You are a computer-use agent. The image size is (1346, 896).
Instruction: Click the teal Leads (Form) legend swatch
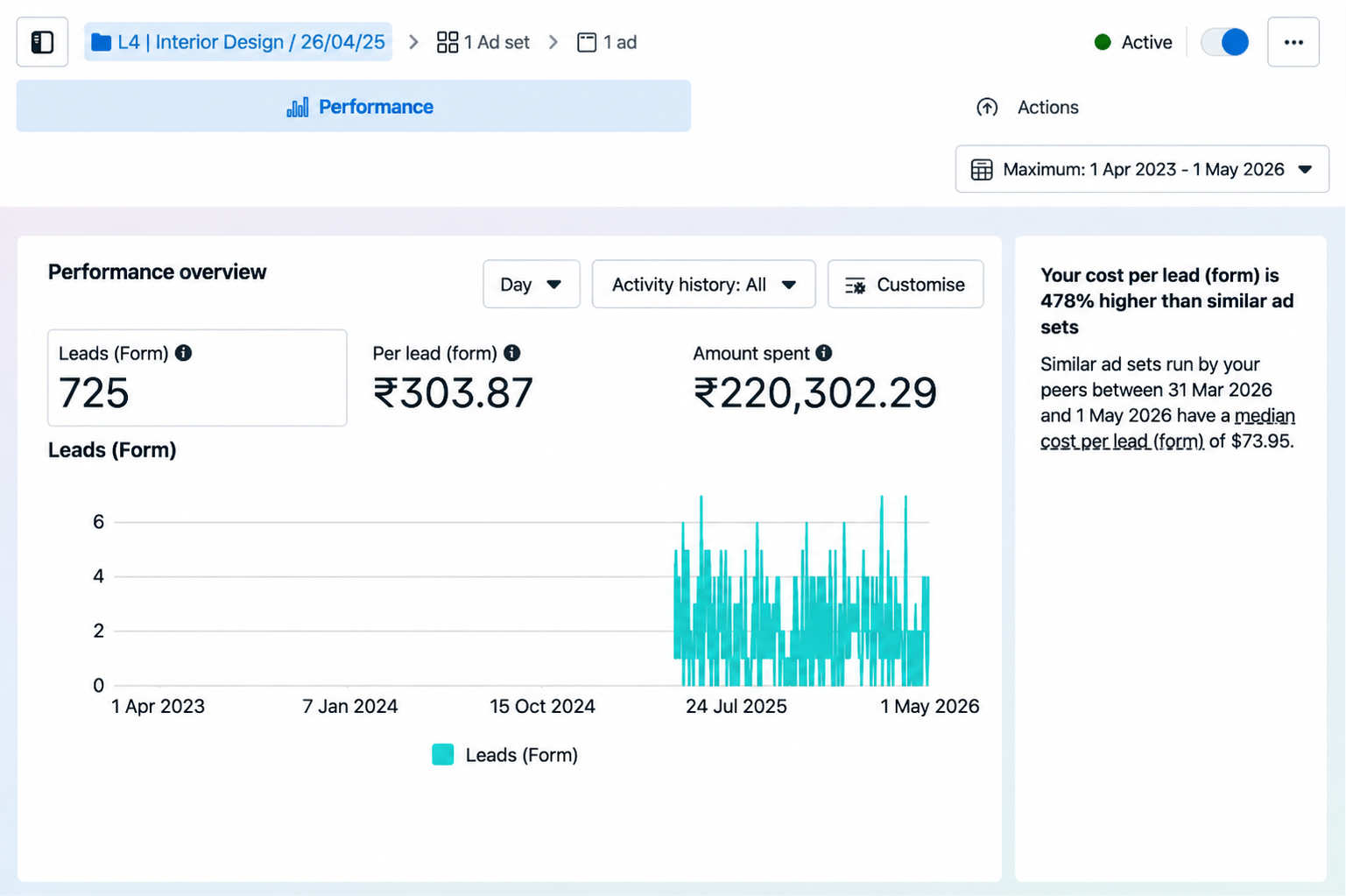(x=443, y=755)
